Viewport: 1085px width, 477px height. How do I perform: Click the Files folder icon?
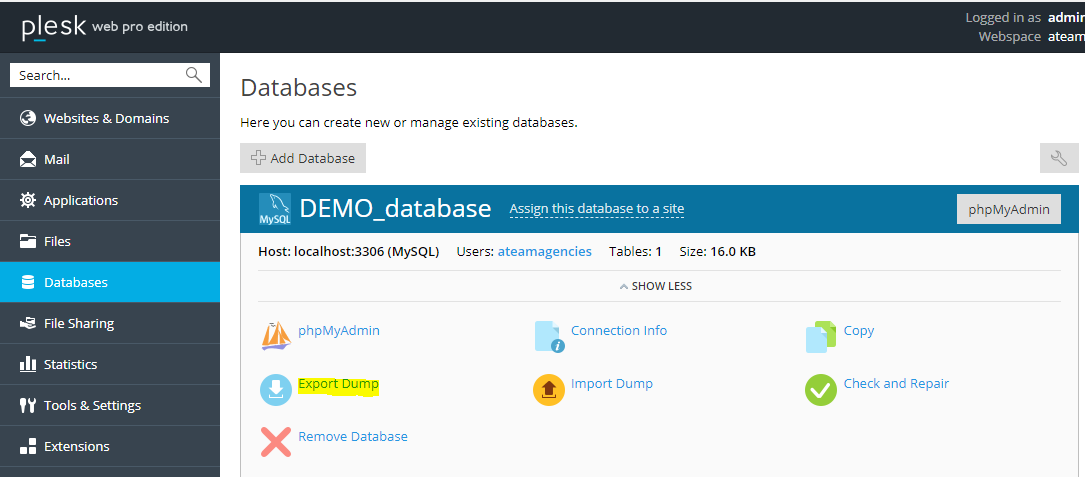28,241
